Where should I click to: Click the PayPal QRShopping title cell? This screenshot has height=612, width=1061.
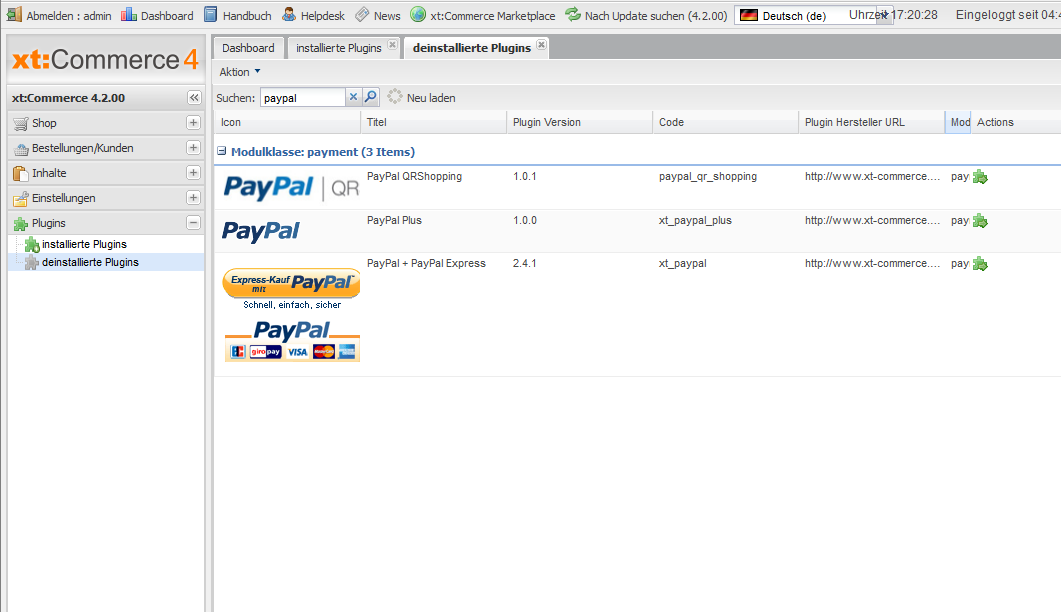pos(414,177)
